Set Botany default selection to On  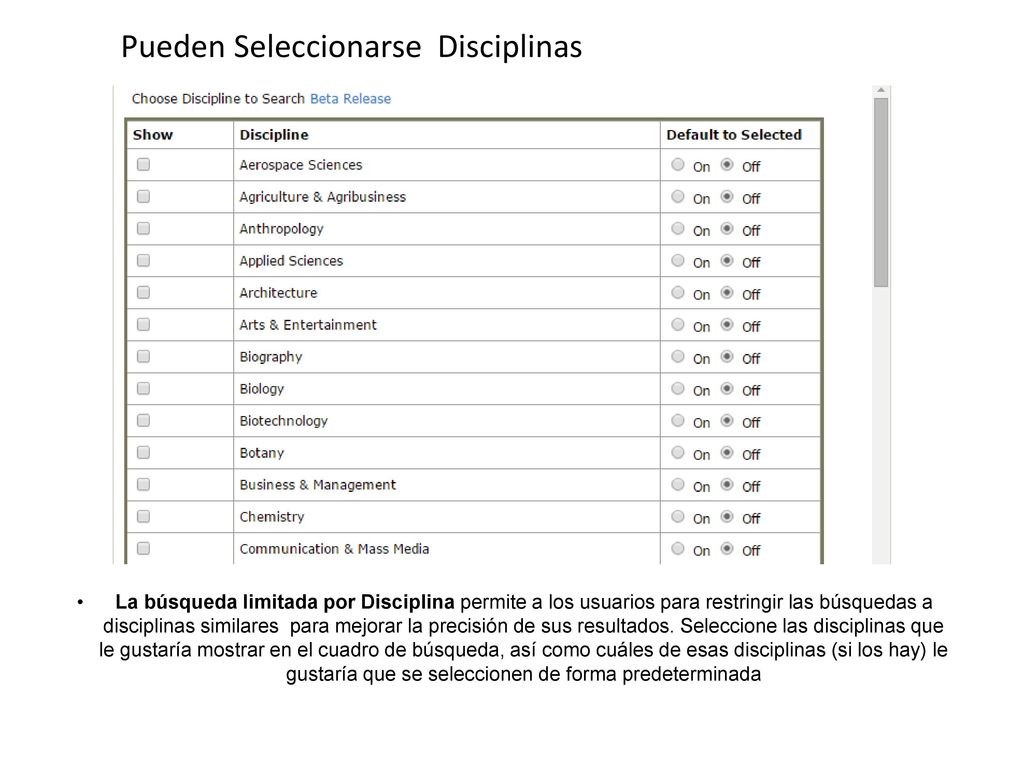tap(678, 453)
